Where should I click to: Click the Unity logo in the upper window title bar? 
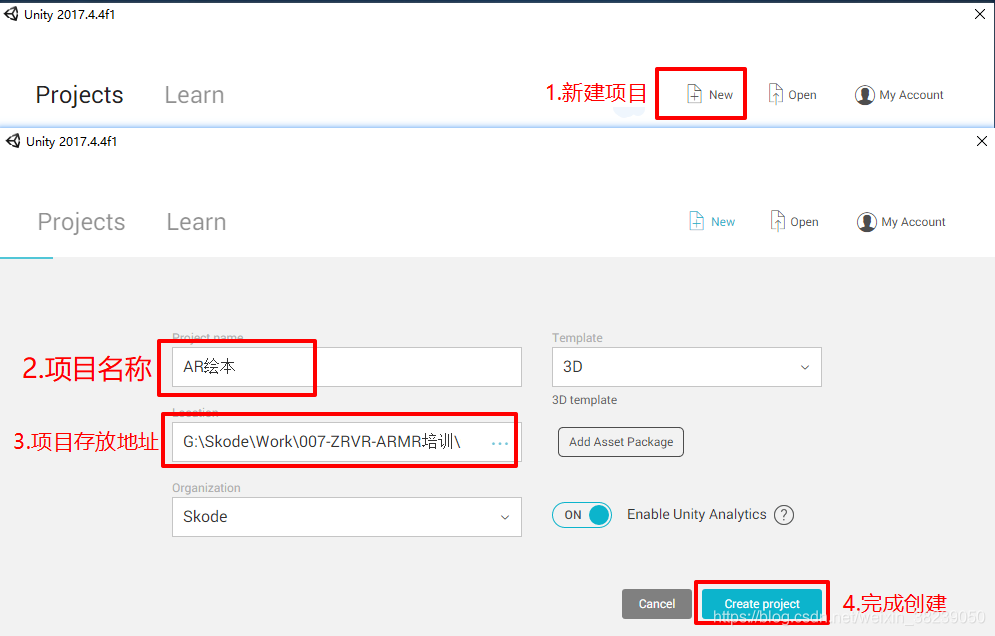pos(11,14)
